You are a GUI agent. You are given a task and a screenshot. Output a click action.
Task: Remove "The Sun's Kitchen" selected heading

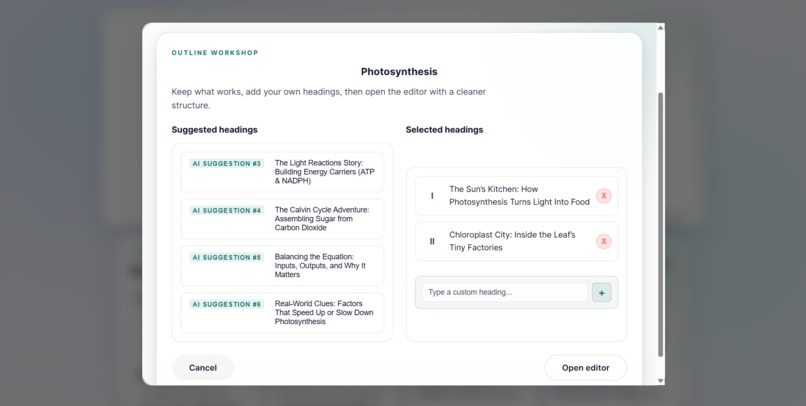point(603,196)
